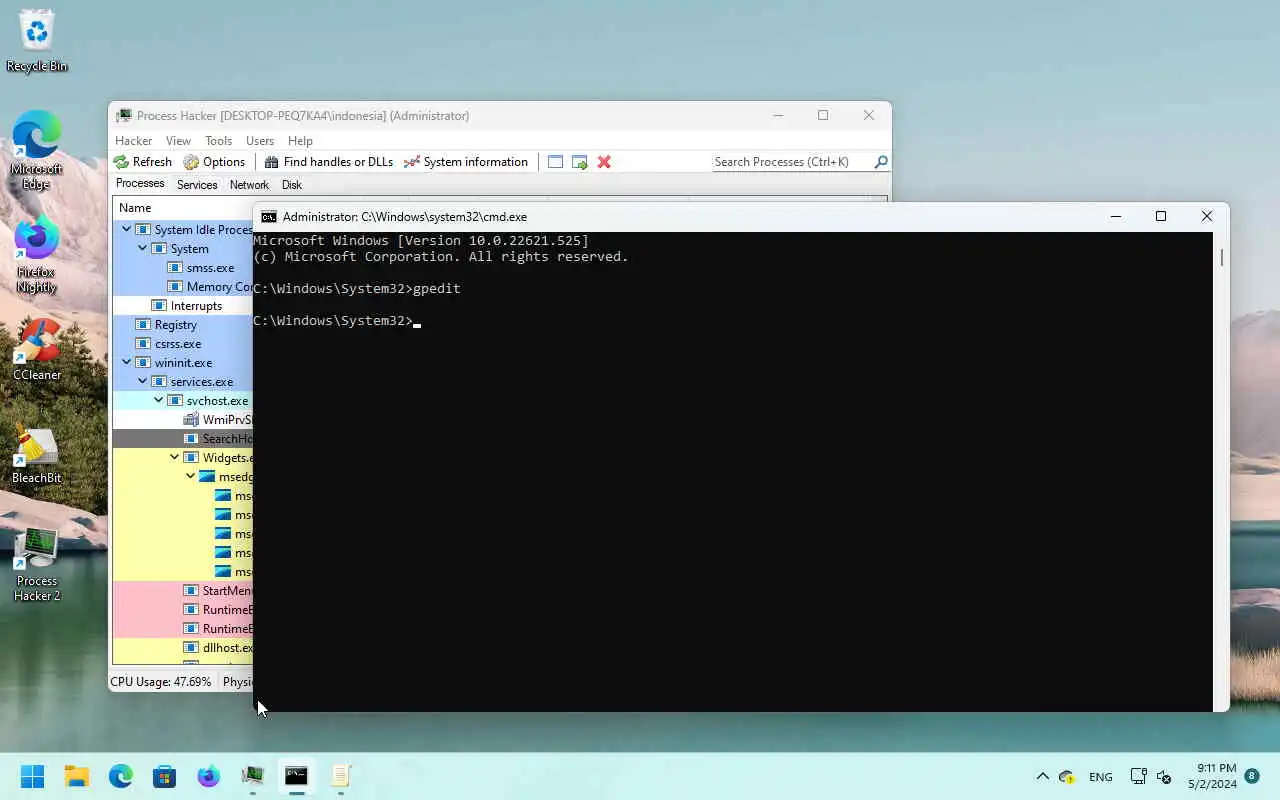The width and height of the screenshot is (1280, 800).
Task: Switch to the Services tab
Action: (197, 185)
